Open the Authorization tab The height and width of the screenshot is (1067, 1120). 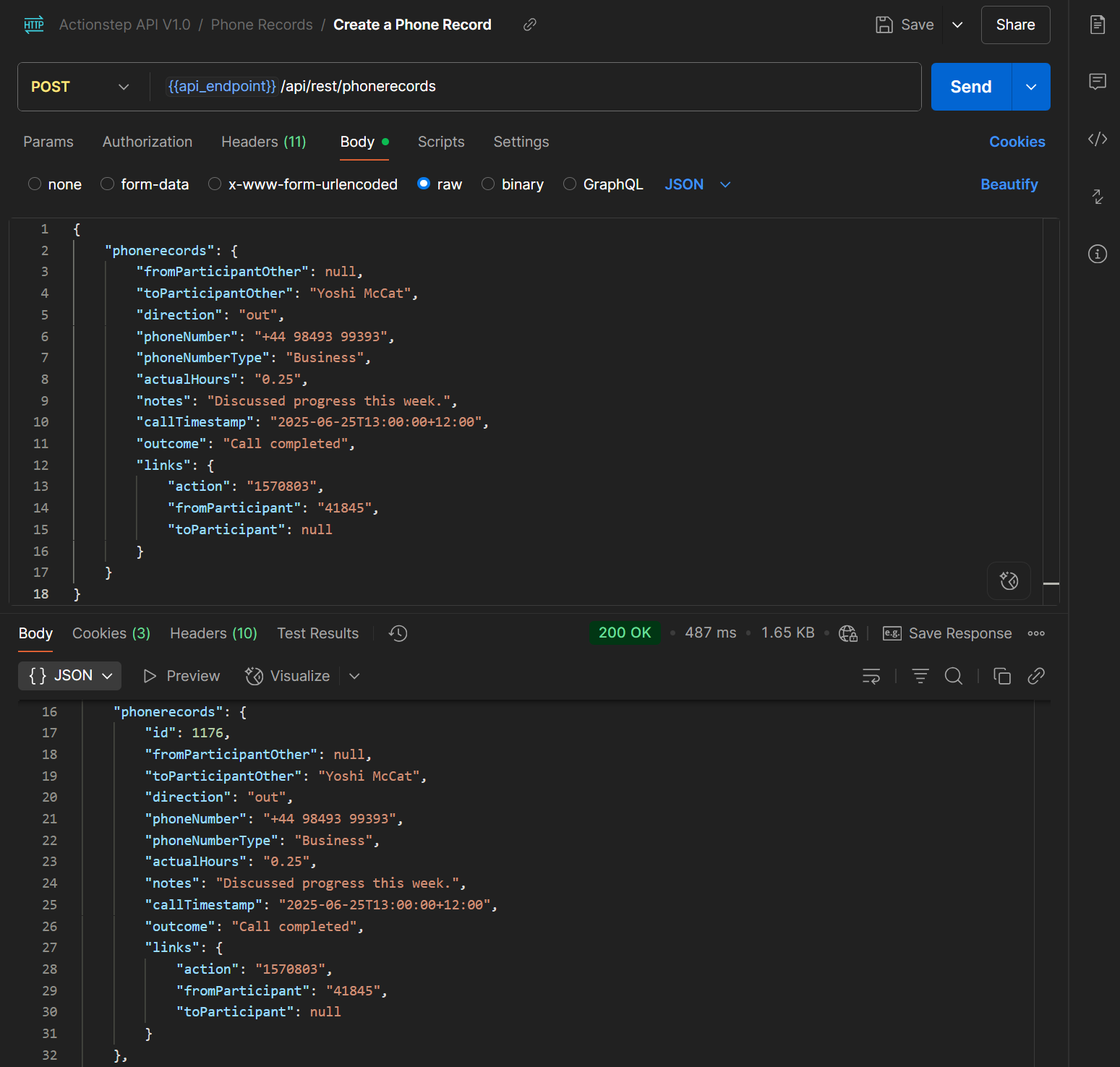pos(148,142)
